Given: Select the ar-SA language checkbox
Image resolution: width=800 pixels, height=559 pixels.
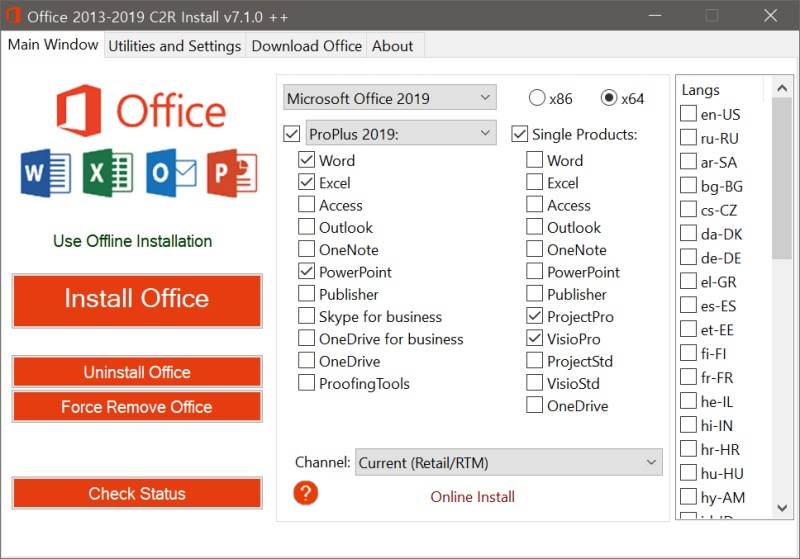Looking at the screenshot, I should coord(688,162).
